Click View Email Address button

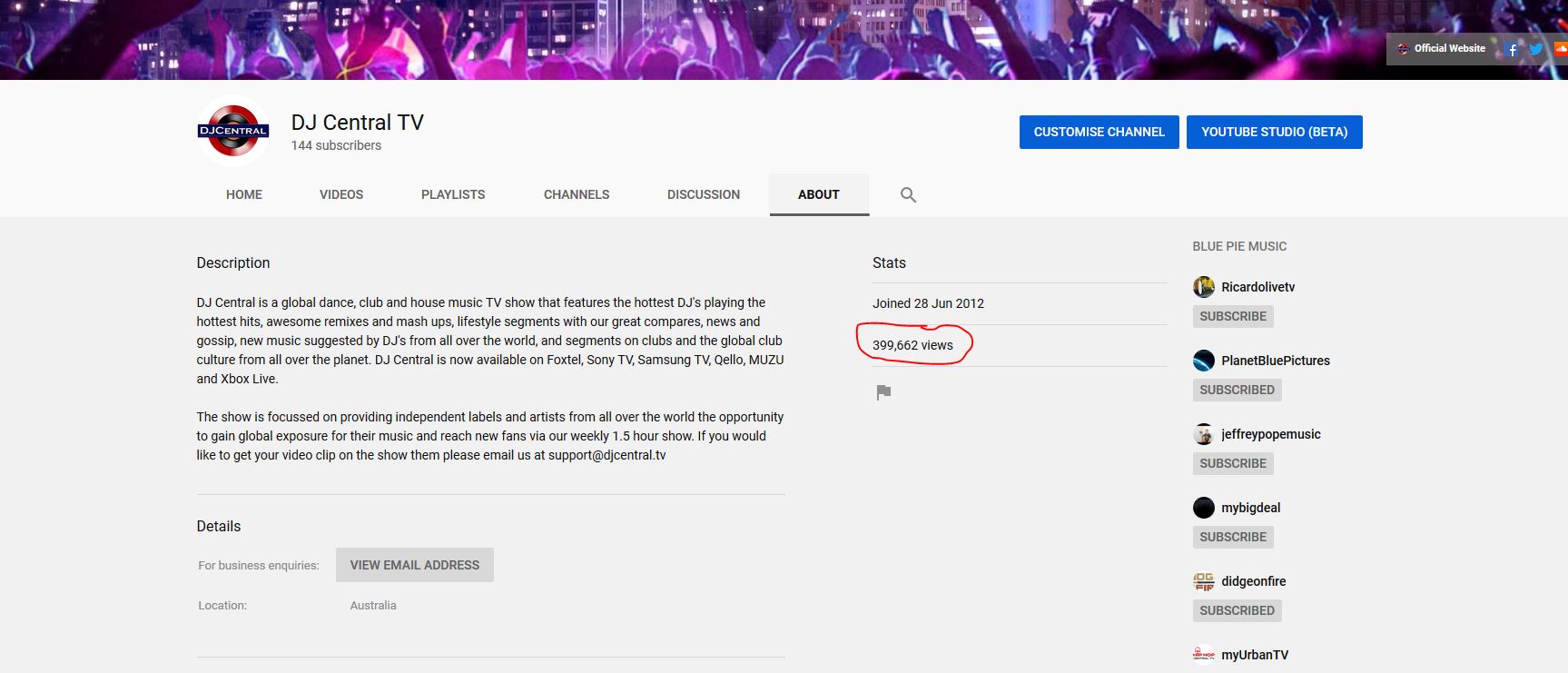point(415,565)
